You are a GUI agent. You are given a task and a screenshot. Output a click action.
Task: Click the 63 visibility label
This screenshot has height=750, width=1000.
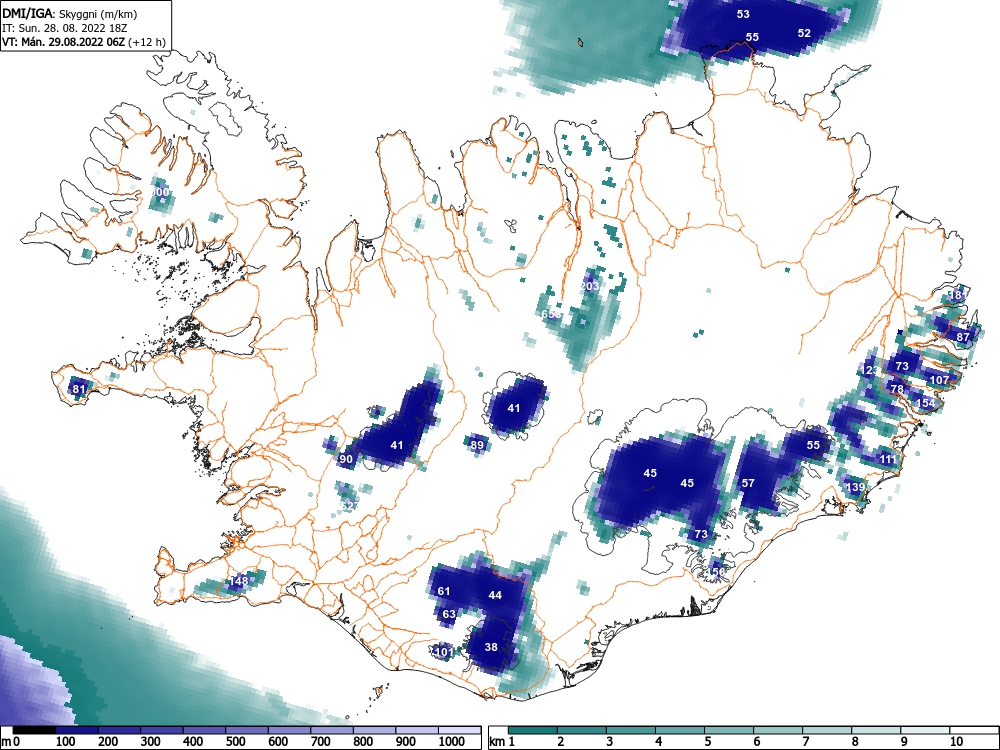point(449,614)
